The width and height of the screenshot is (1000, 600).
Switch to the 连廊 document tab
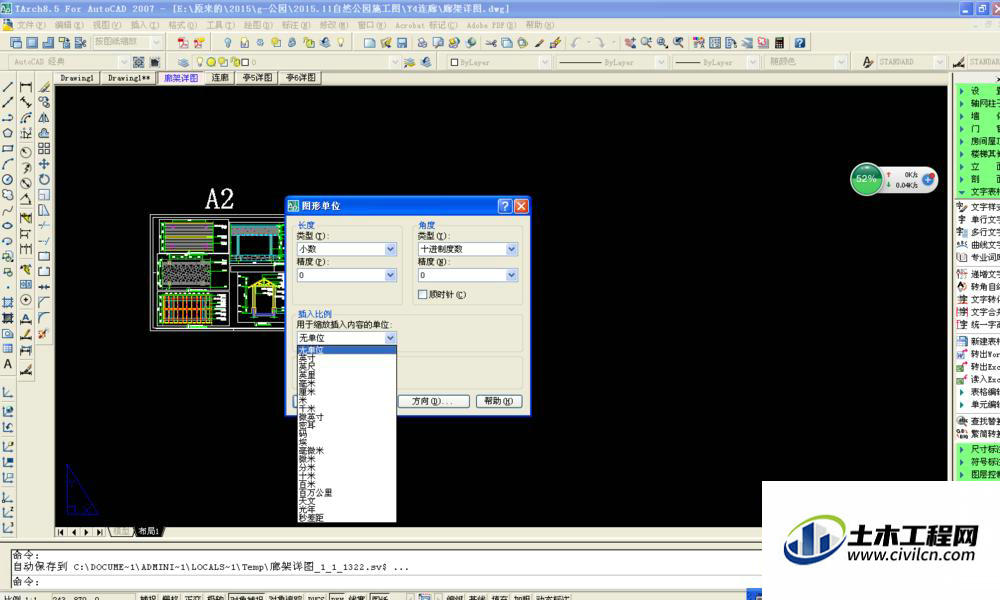(x=220, y=78)
